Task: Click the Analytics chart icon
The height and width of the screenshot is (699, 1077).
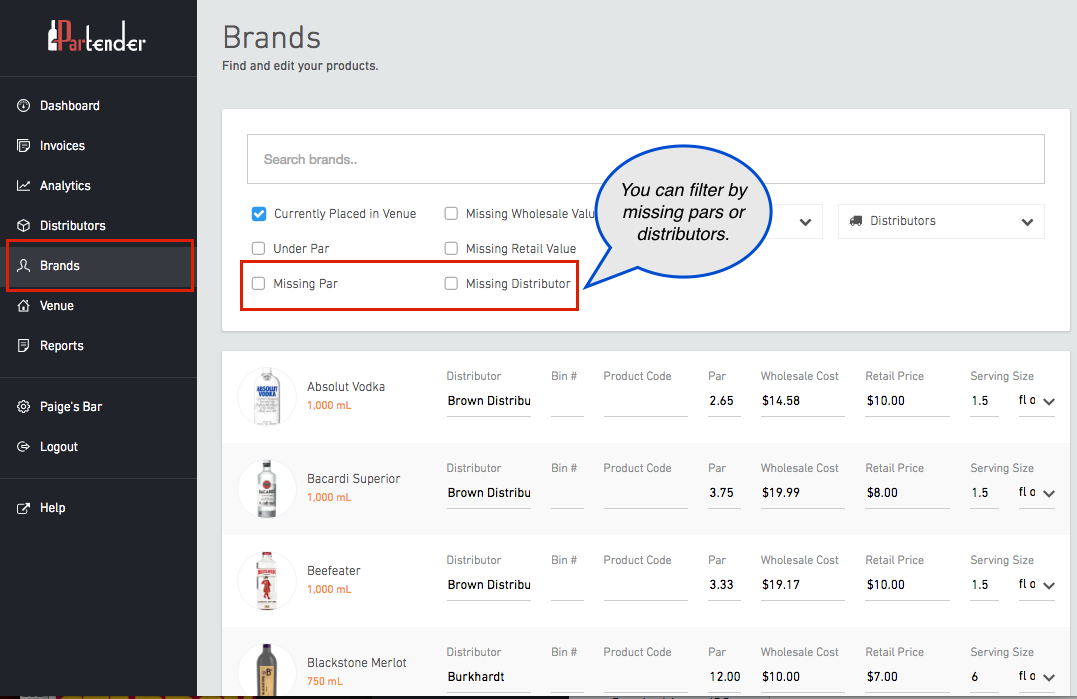Action: click(x=23, y=185)
